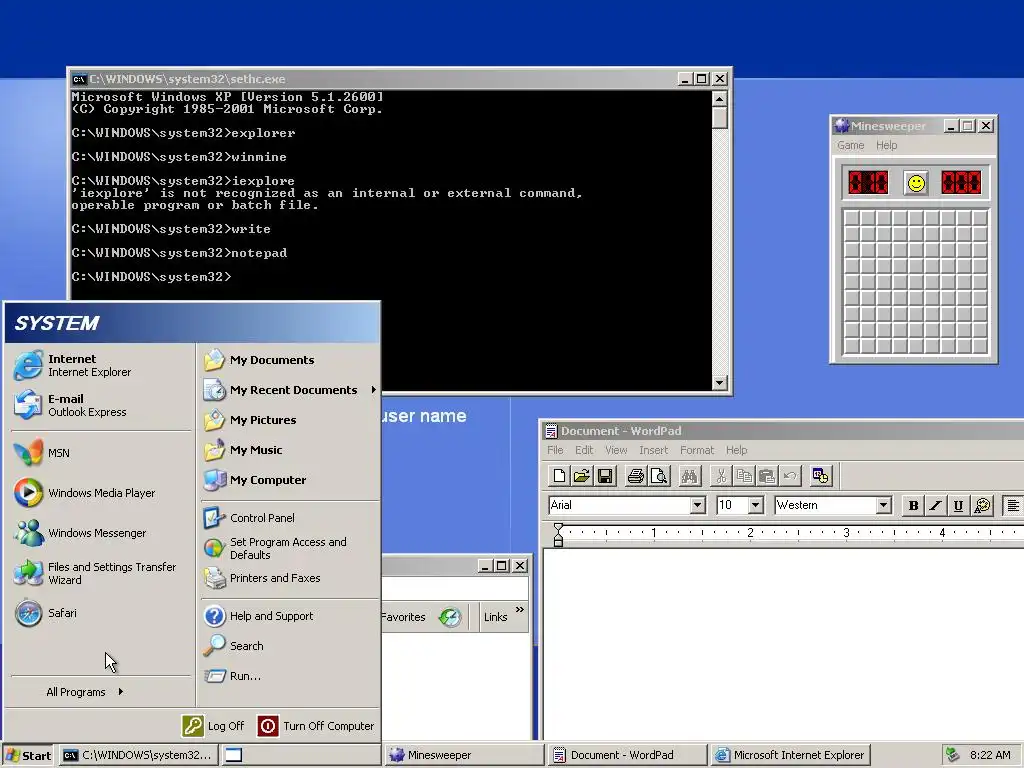Open Printers and Faxes
This screenshot has width=1024, height=768.
point(289,578)
